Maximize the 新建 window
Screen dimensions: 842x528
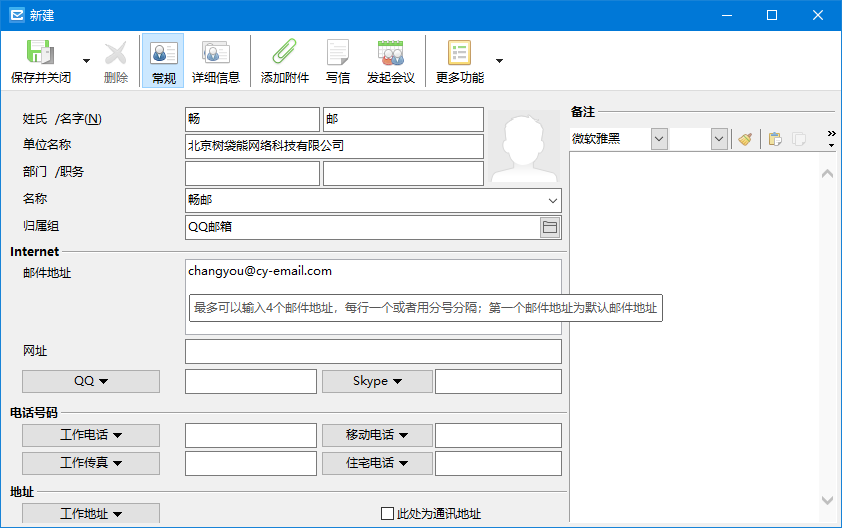pos(772,15)
